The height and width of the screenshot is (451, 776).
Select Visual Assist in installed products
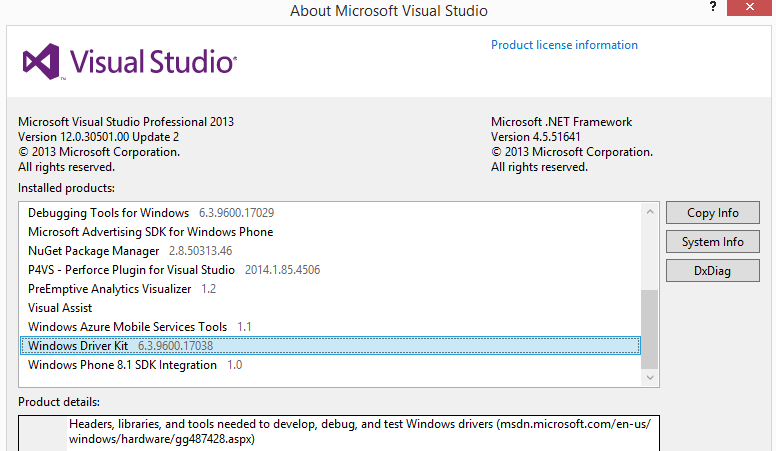pos(330,308)
